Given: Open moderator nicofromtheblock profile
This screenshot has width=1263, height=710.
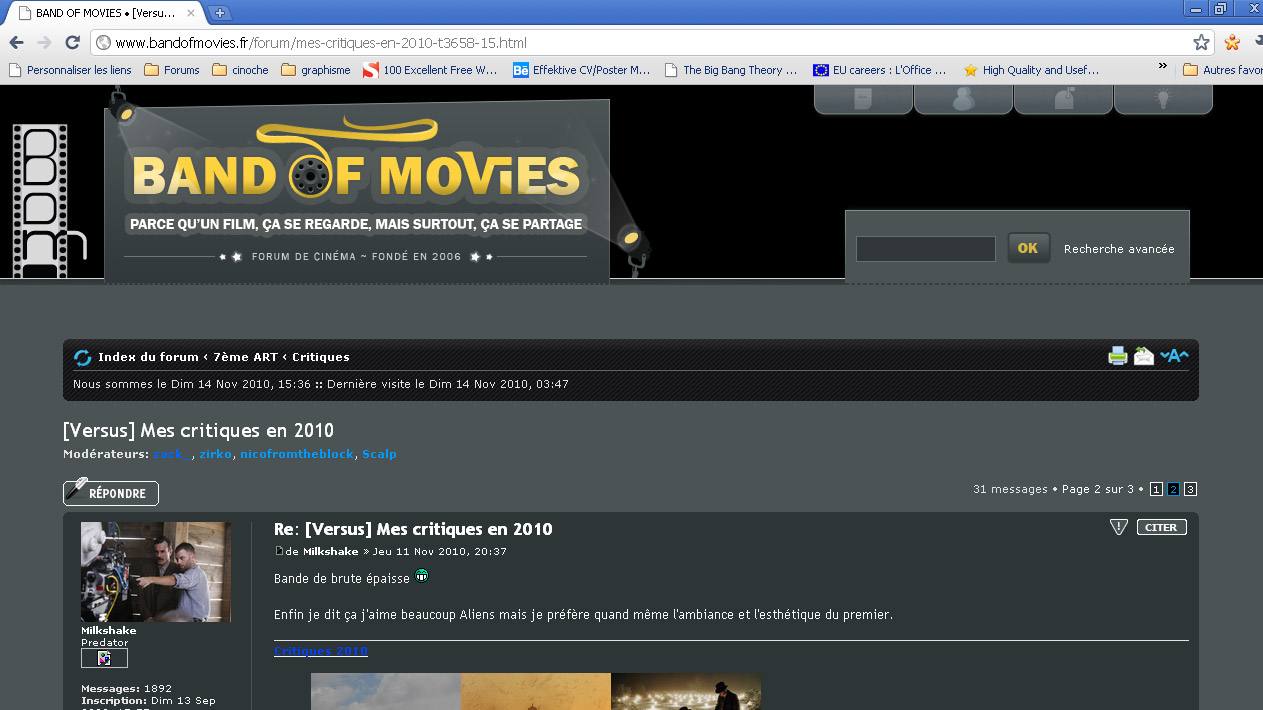Looking at the screenshot, I should [297, 454].
